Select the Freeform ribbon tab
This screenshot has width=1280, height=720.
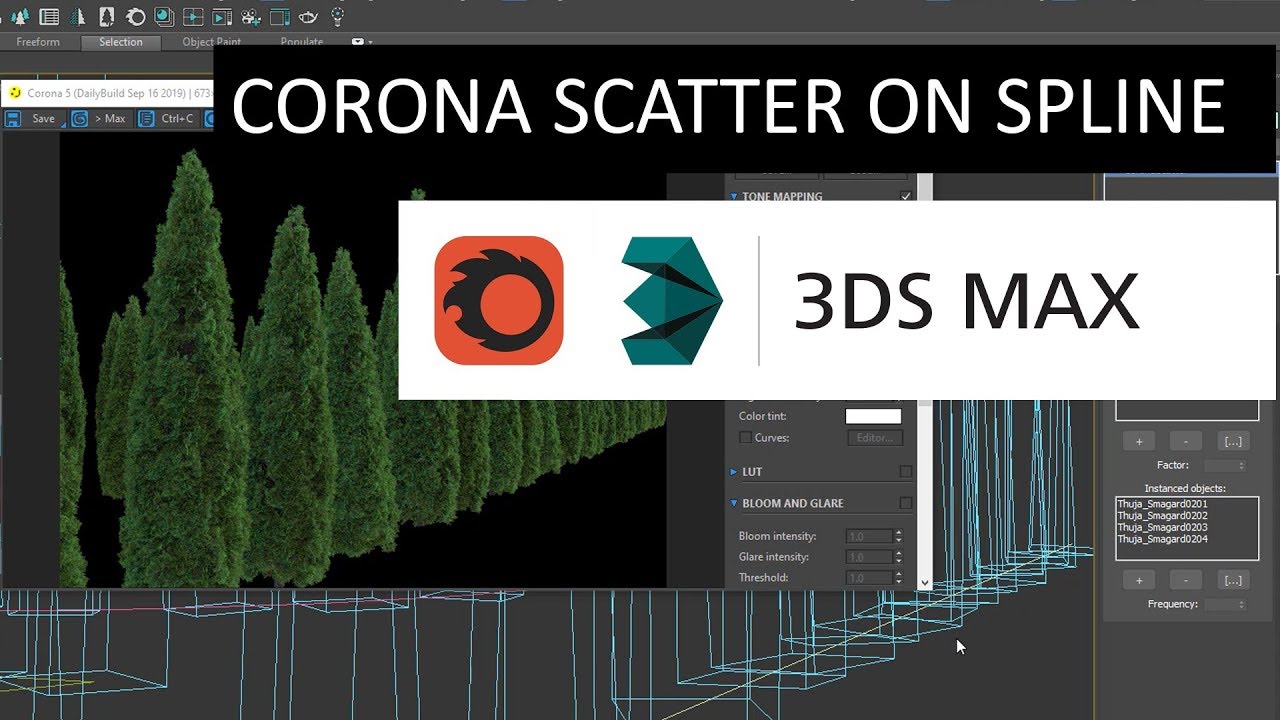pos(38,42)
